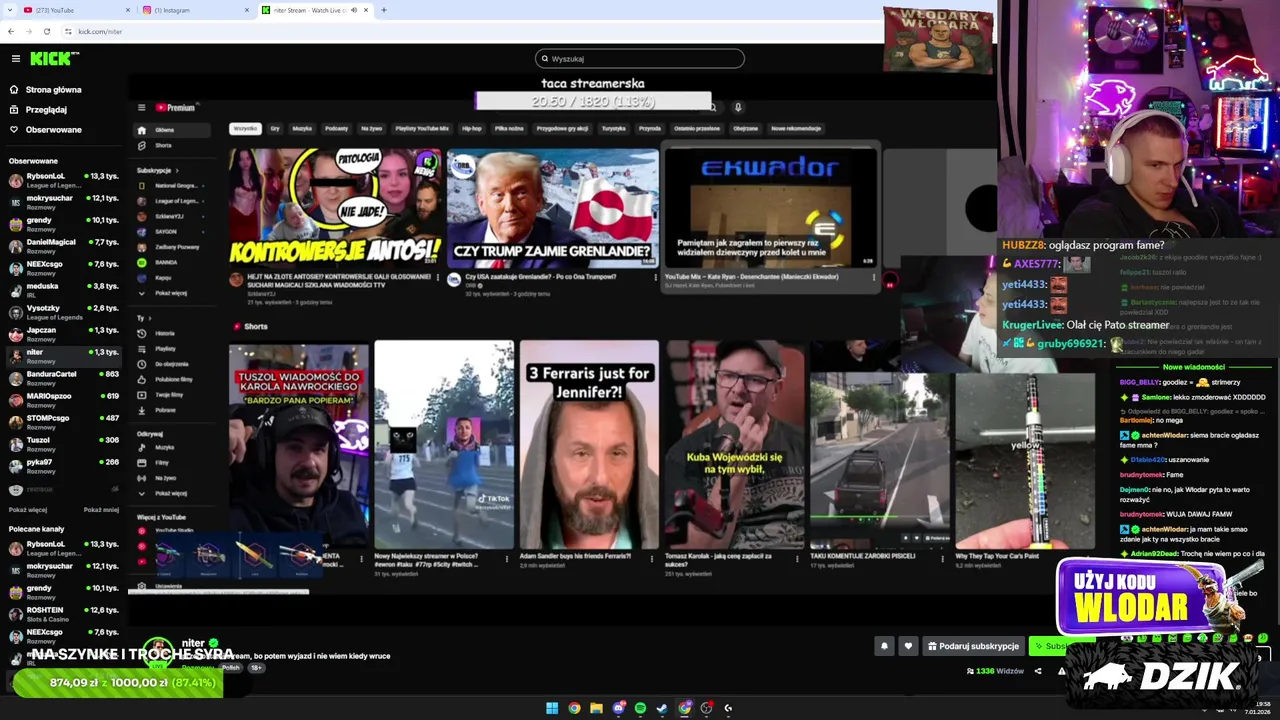Viewport: 1280px width, 720px height.
Task: Click the Wyszukaj search field
Action: (x=640, y=58)
